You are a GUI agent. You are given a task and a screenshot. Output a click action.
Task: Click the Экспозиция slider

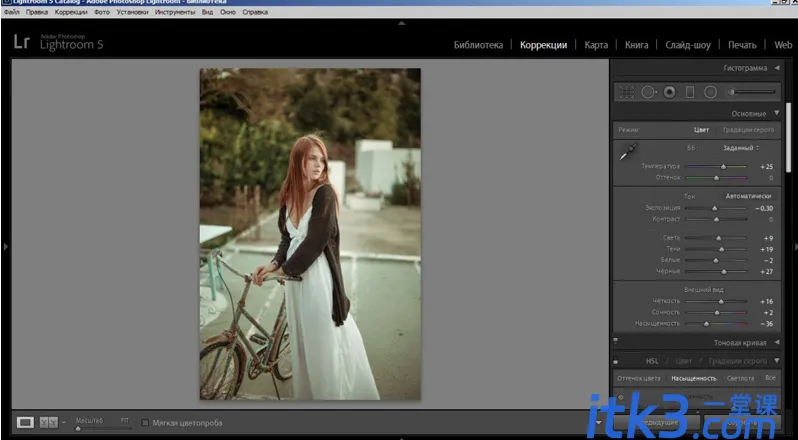pos(716,208)
